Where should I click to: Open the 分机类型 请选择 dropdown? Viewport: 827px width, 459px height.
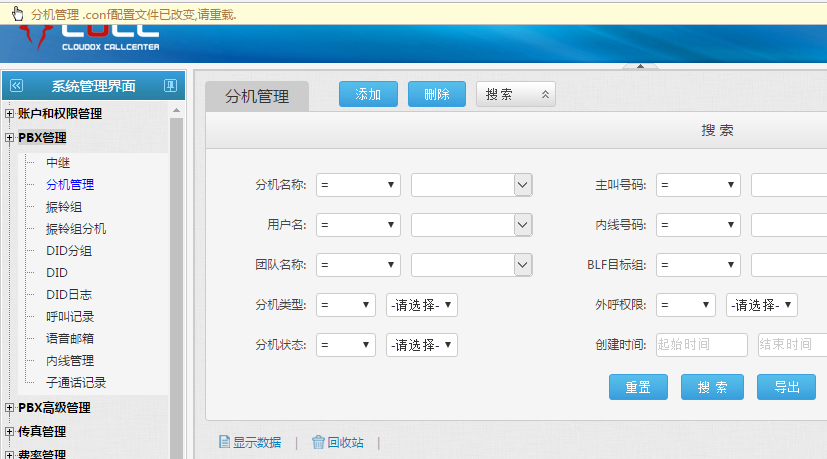click(x=422, y=305)
